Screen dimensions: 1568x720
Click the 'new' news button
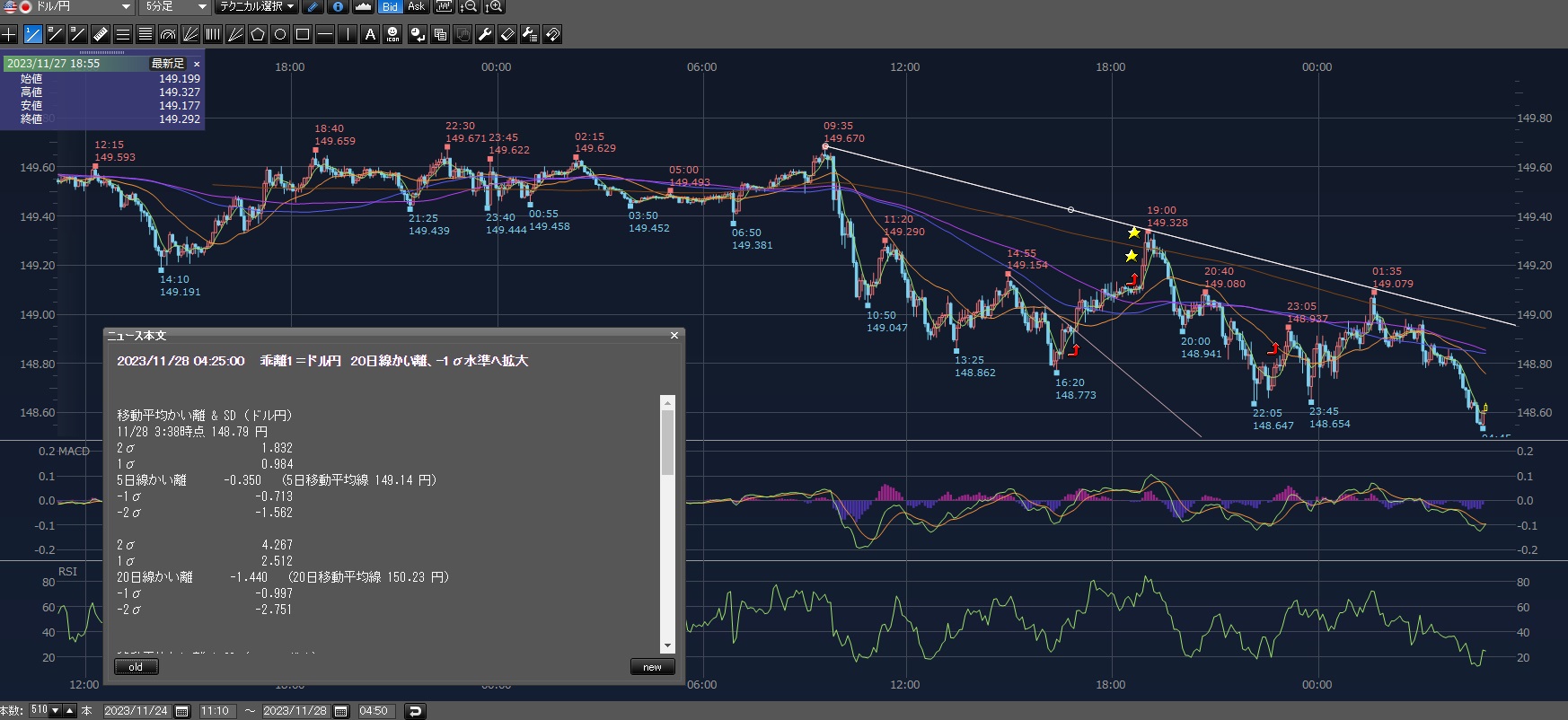click(652, 667)
